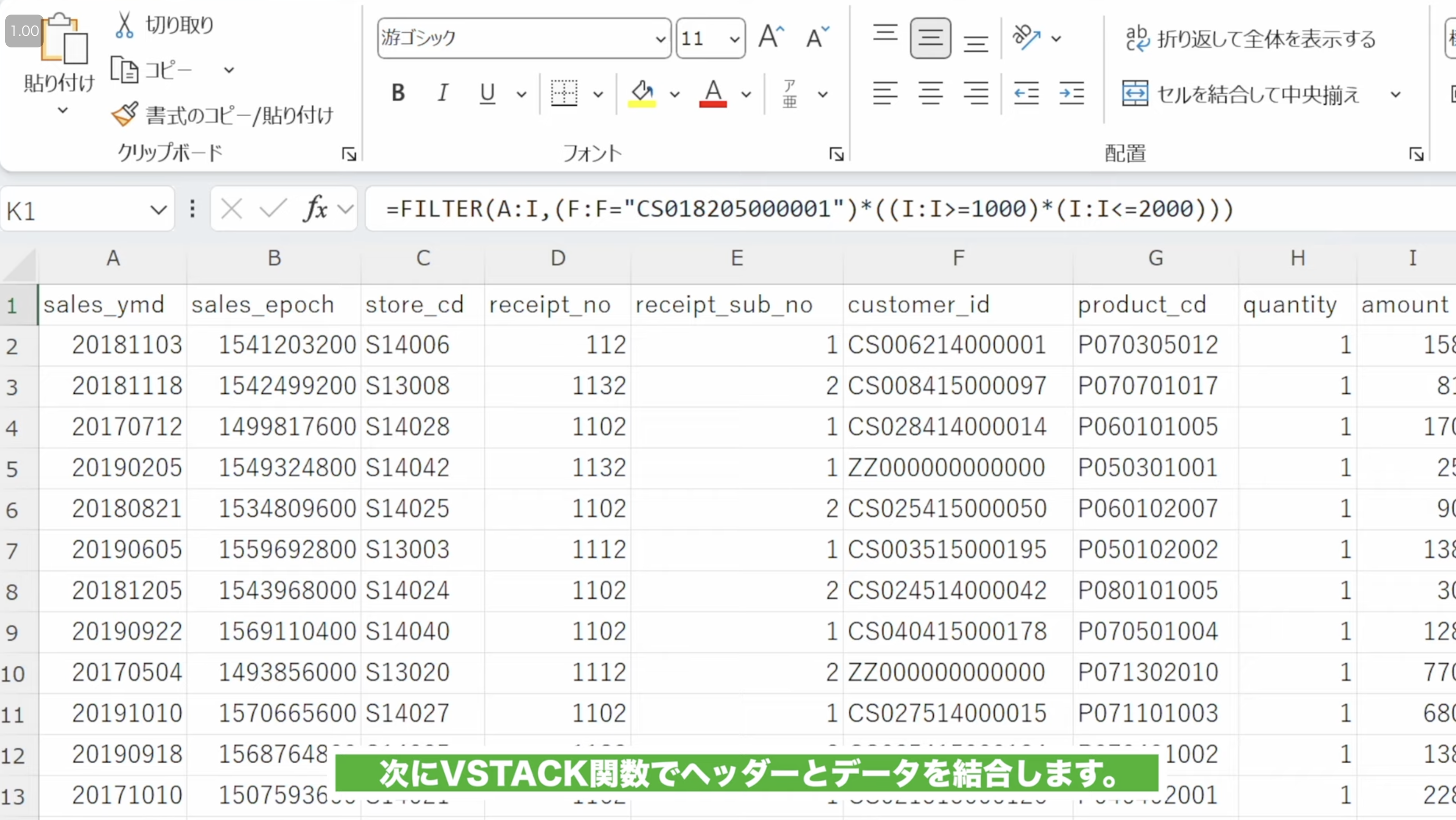
Task: Click the confirm checkmark in formula bar
Action: pyautogui.click(x=272, y=208)
